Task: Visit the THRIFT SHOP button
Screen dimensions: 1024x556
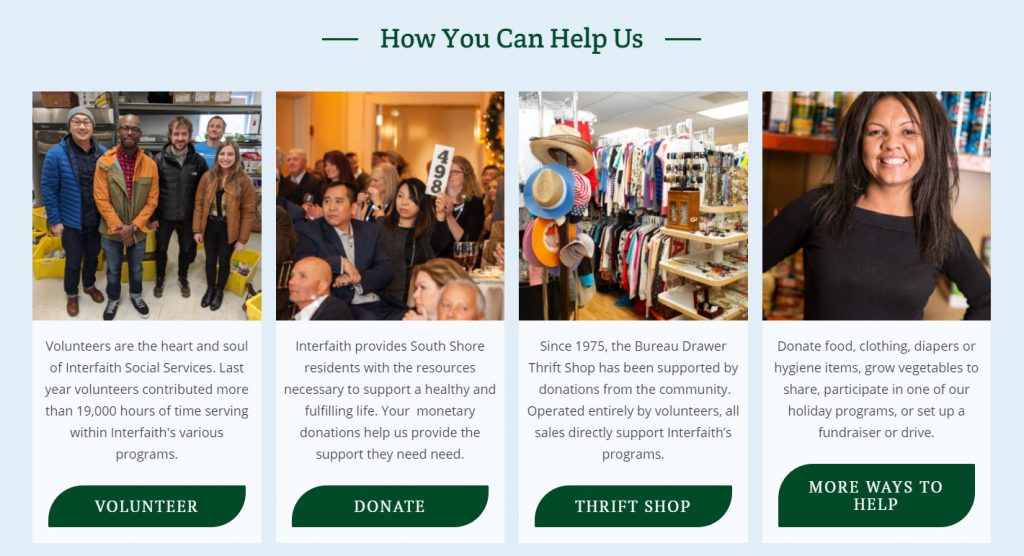Action: pyautogui.click(x=633, y=506)
